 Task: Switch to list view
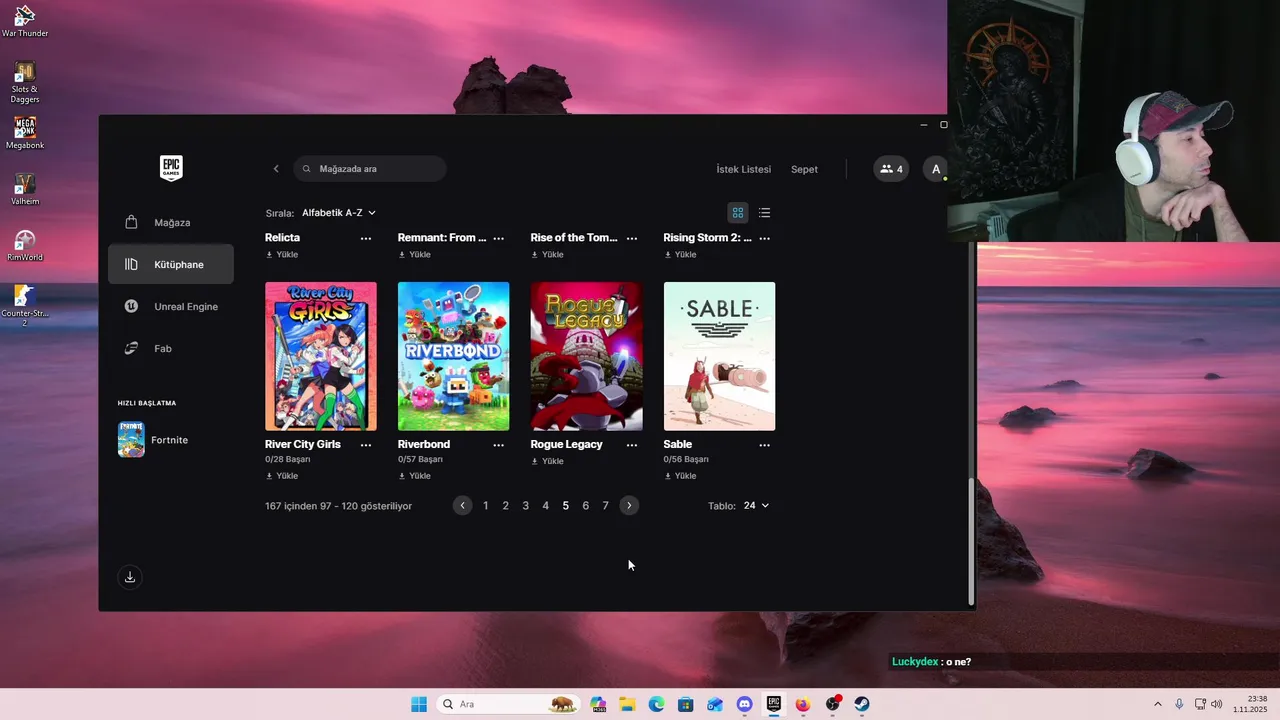pyautogui.click(x=764, y=213)
